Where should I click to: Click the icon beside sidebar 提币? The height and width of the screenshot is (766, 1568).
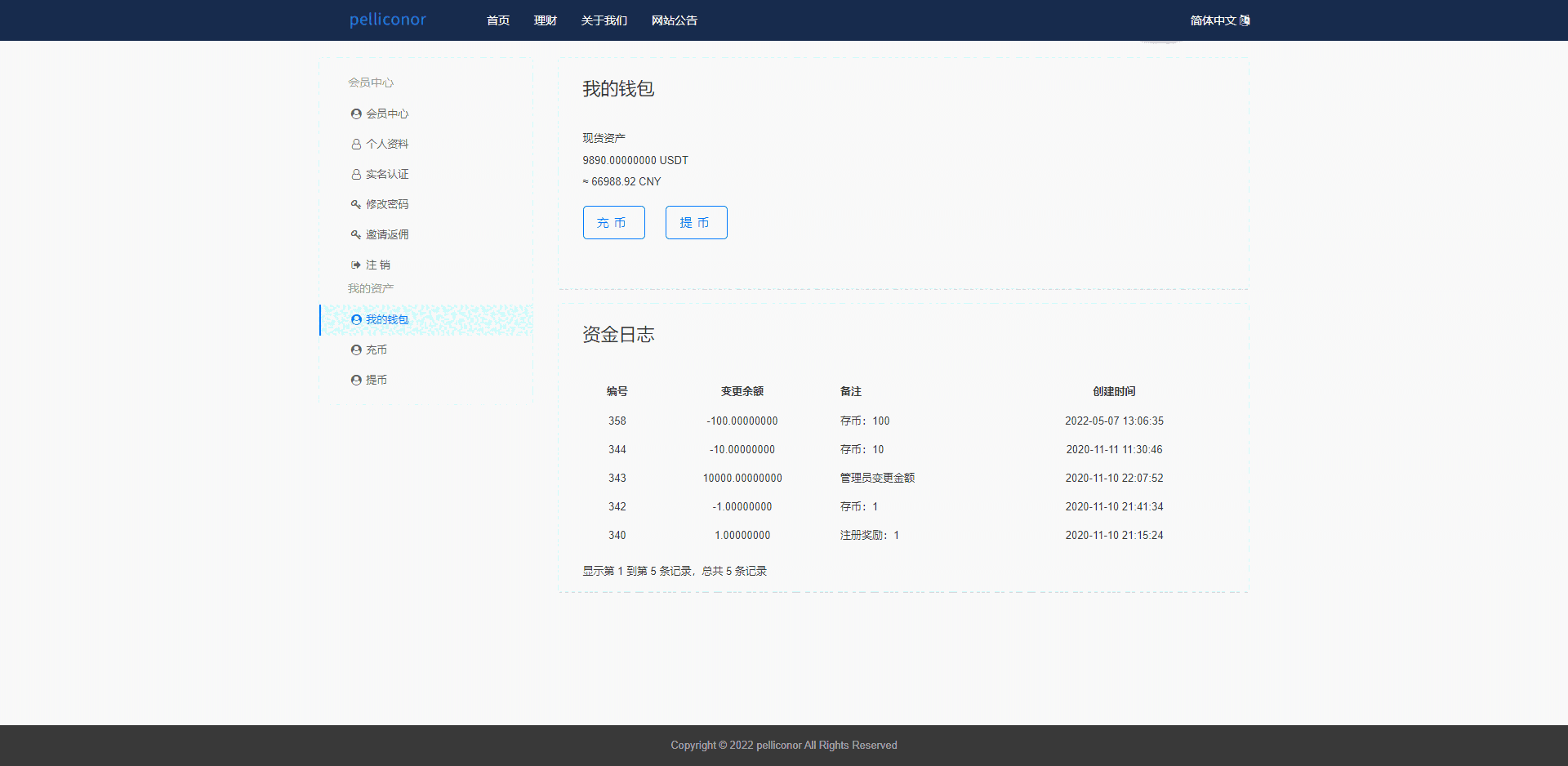click(x=356, y=381)
